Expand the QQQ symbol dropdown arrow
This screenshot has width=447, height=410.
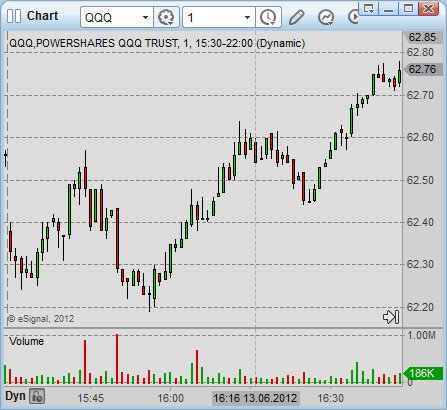[x=145, y=17]
